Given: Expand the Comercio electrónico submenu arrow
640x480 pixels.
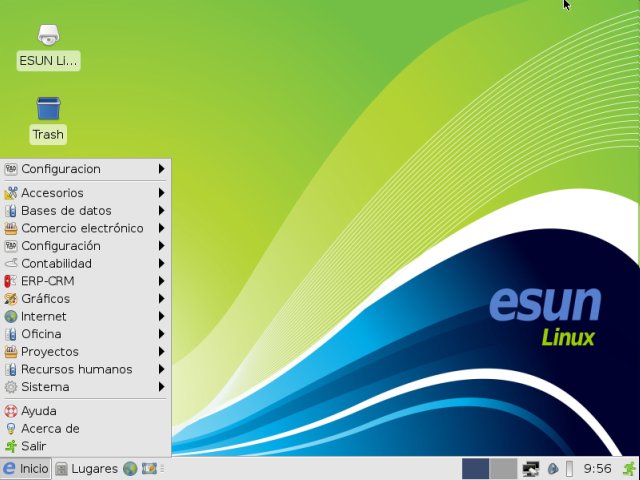Looking at the screenshot, I should [x=162, y=228].
